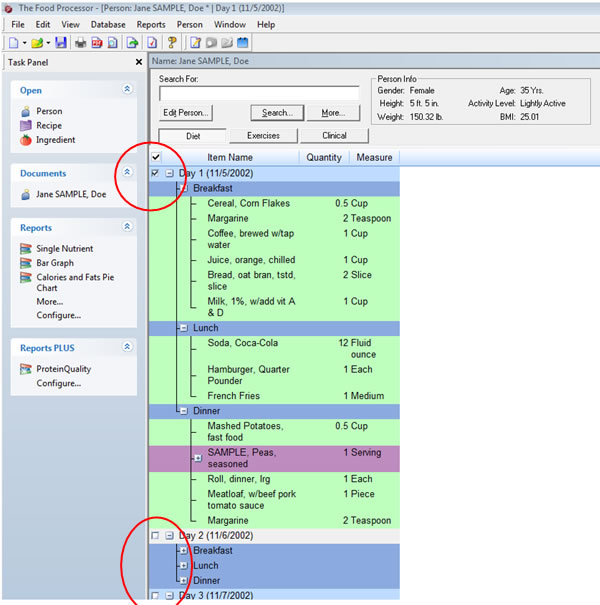The width and height of the screenshot is (600, 605).
Task: Click the Print icon in toolbar
Action: coord(80,43)
